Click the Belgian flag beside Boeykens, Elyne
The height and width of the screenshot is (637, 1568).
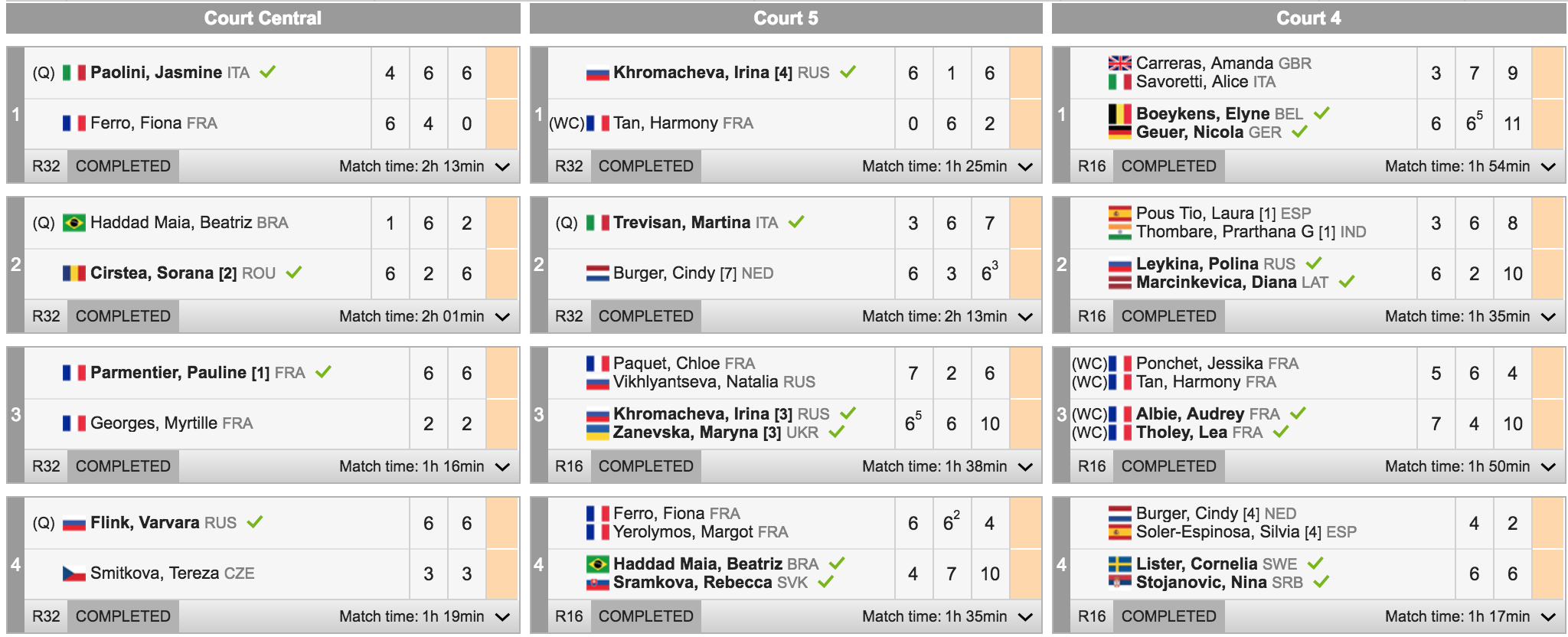tap(1119, 114)
